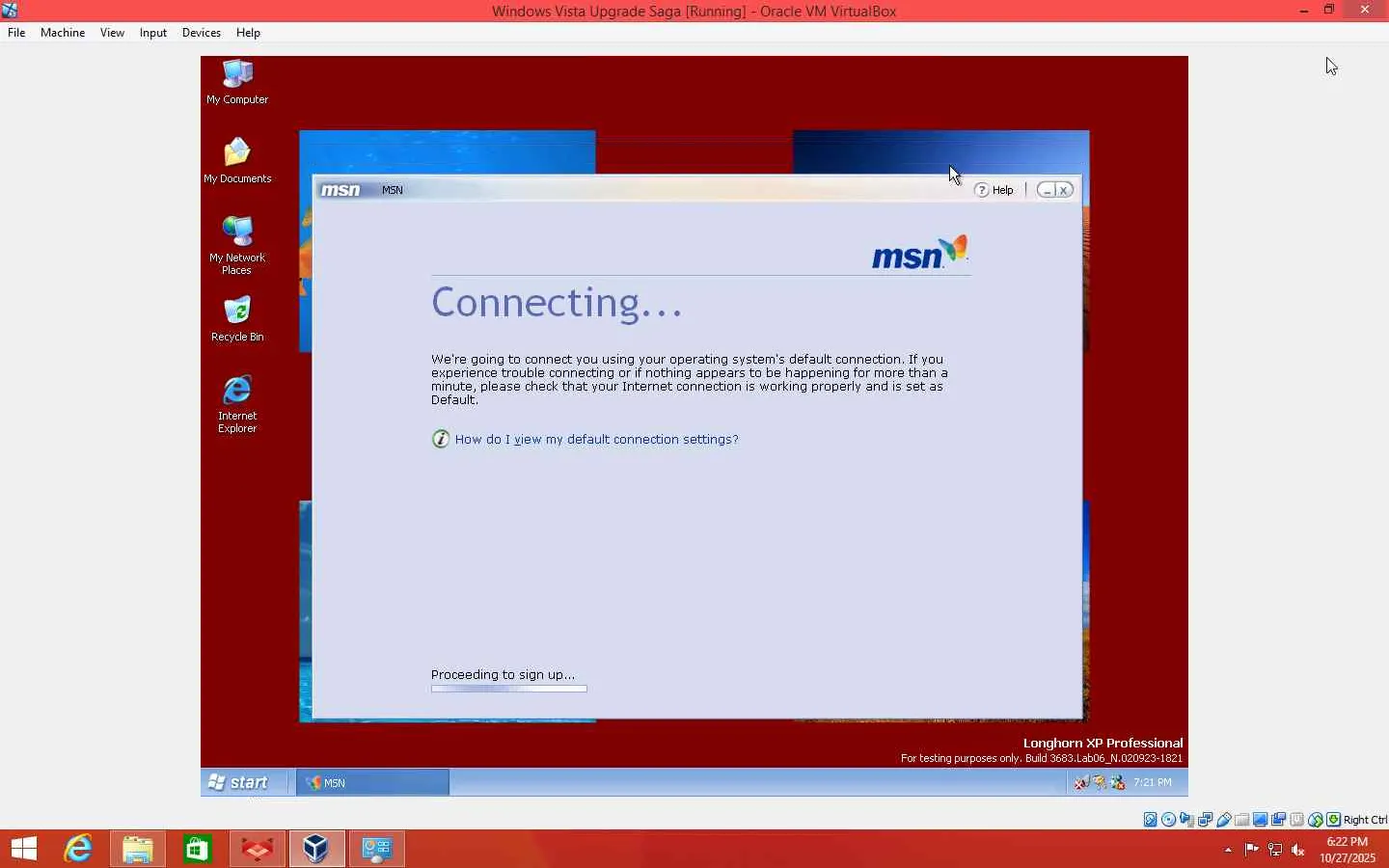Open the My Documents desktop icon
Viewport: 1389px width, 868px height.
237,160
